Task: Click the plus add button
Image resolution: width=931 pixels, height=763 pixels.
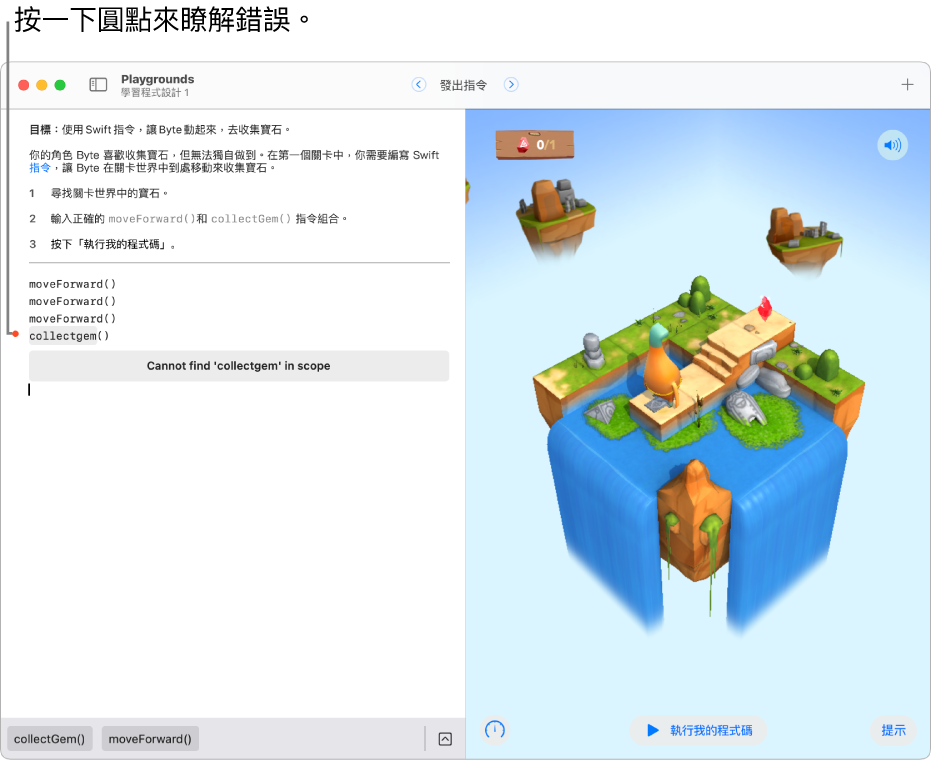Action: coord(907,85)
